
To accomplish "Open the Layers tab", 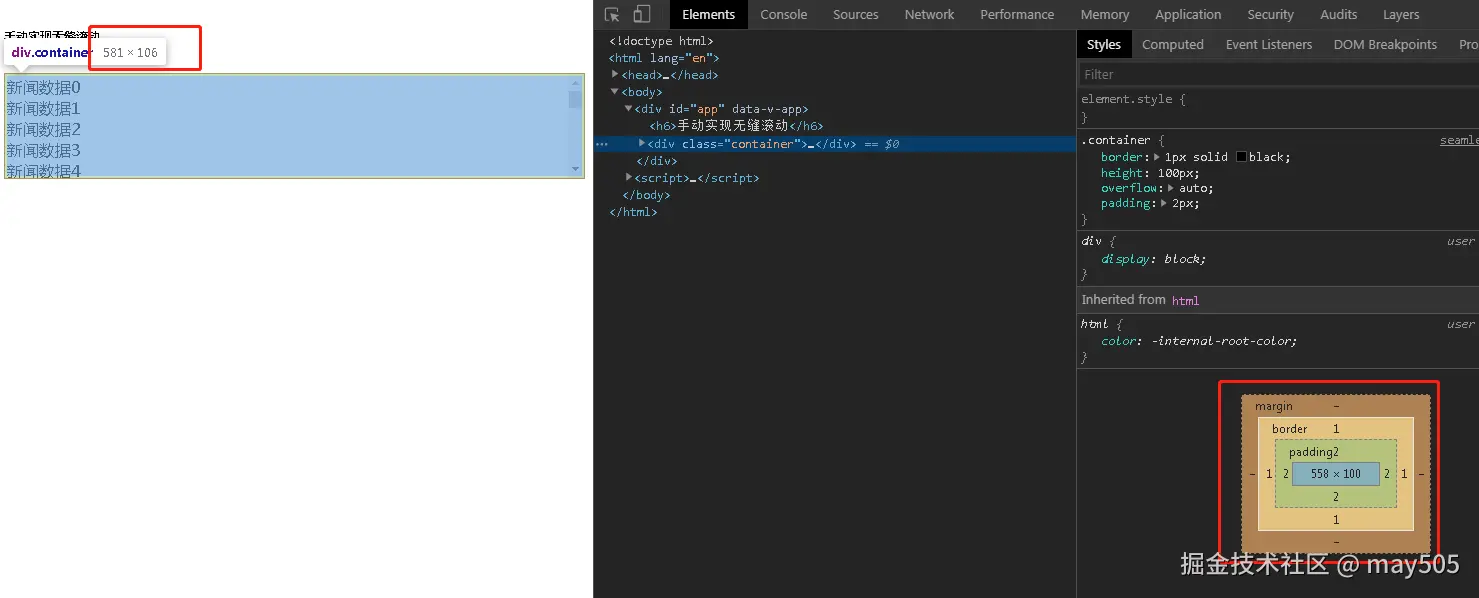I will tap(1401, 14).
